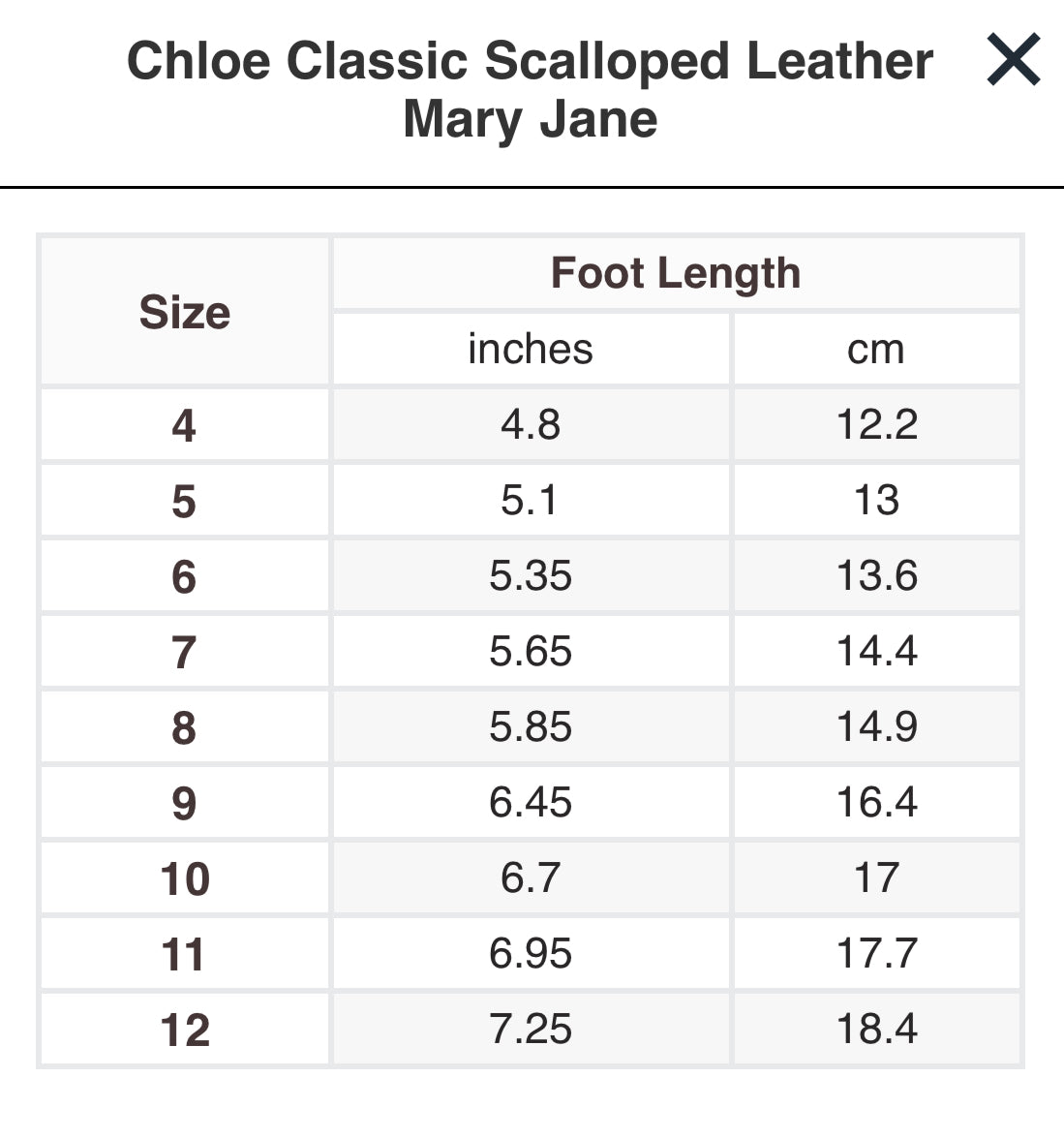The width and height of the screenshot is (1064, 1139).
Task: Select size 6 in the table
Action: [184, 576]
